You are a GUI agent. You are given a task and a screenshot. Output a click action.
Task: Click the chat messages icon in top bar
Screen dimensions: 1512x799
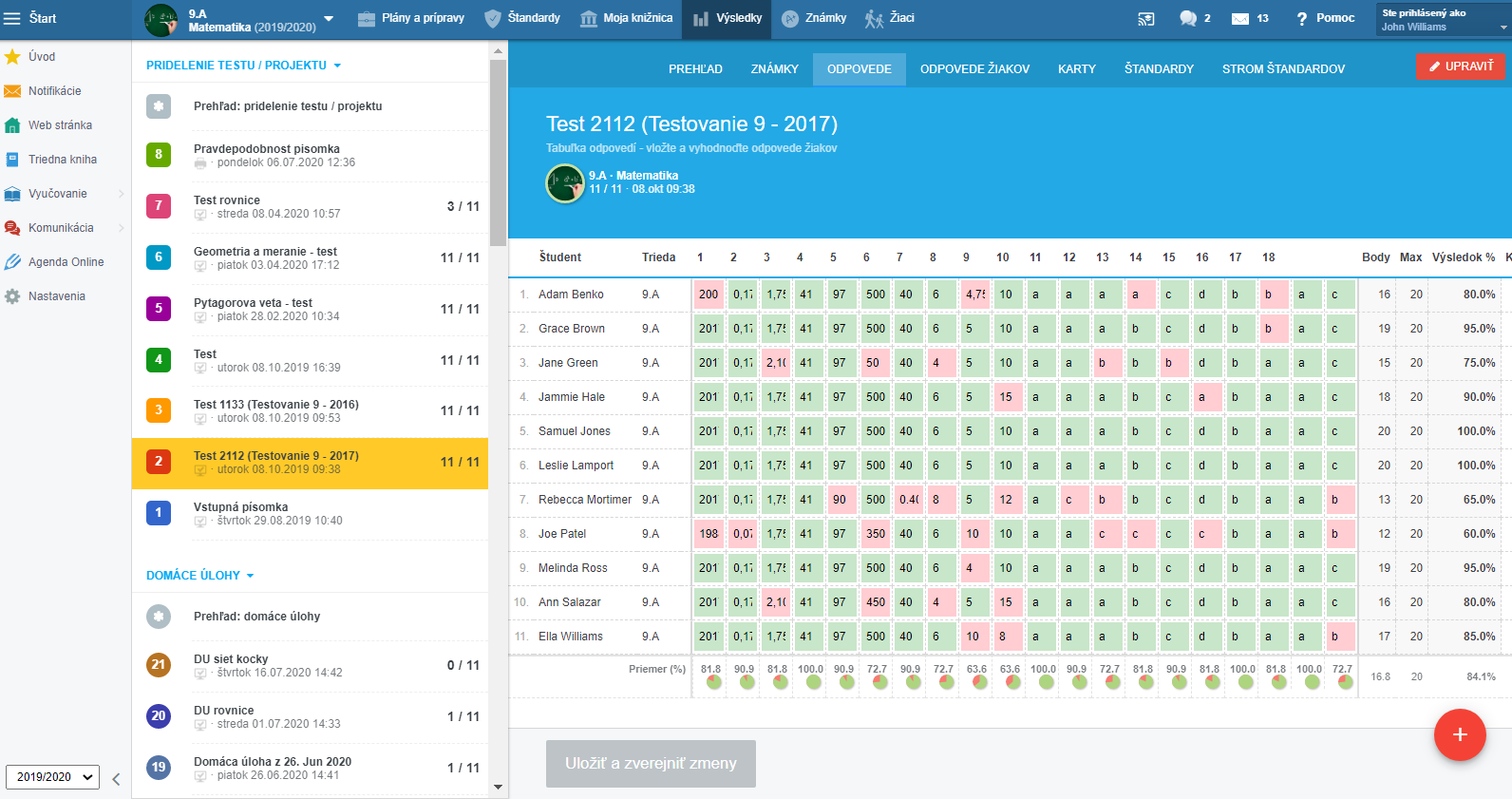tap(1187, 18)
